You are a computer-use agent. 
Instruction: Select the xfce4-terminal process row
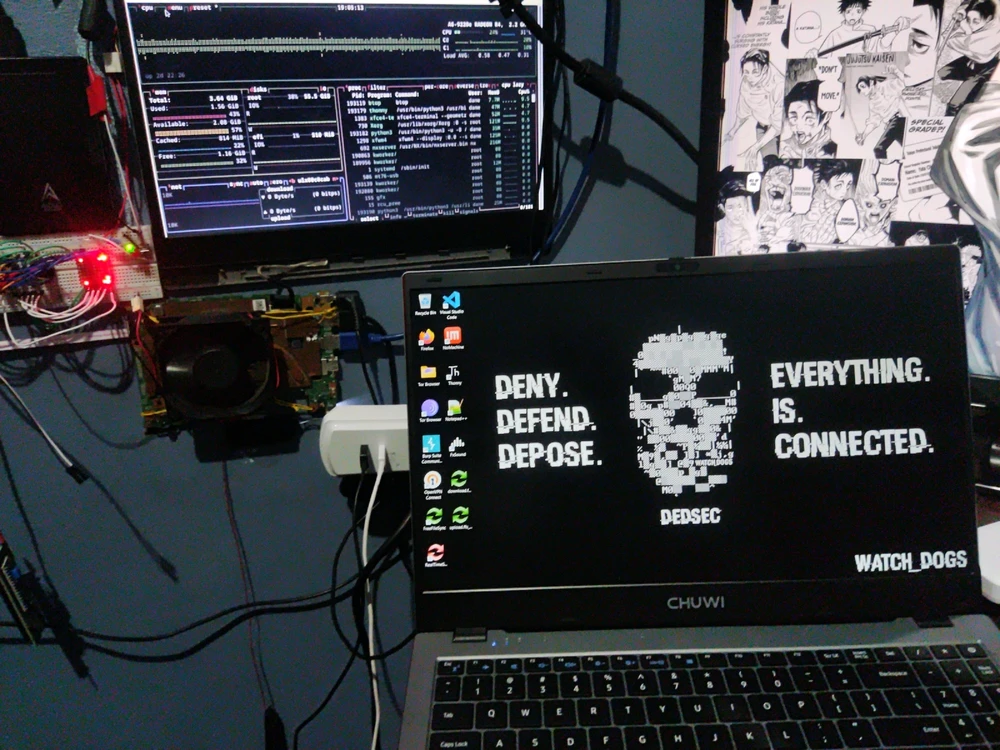pos(439,117)
